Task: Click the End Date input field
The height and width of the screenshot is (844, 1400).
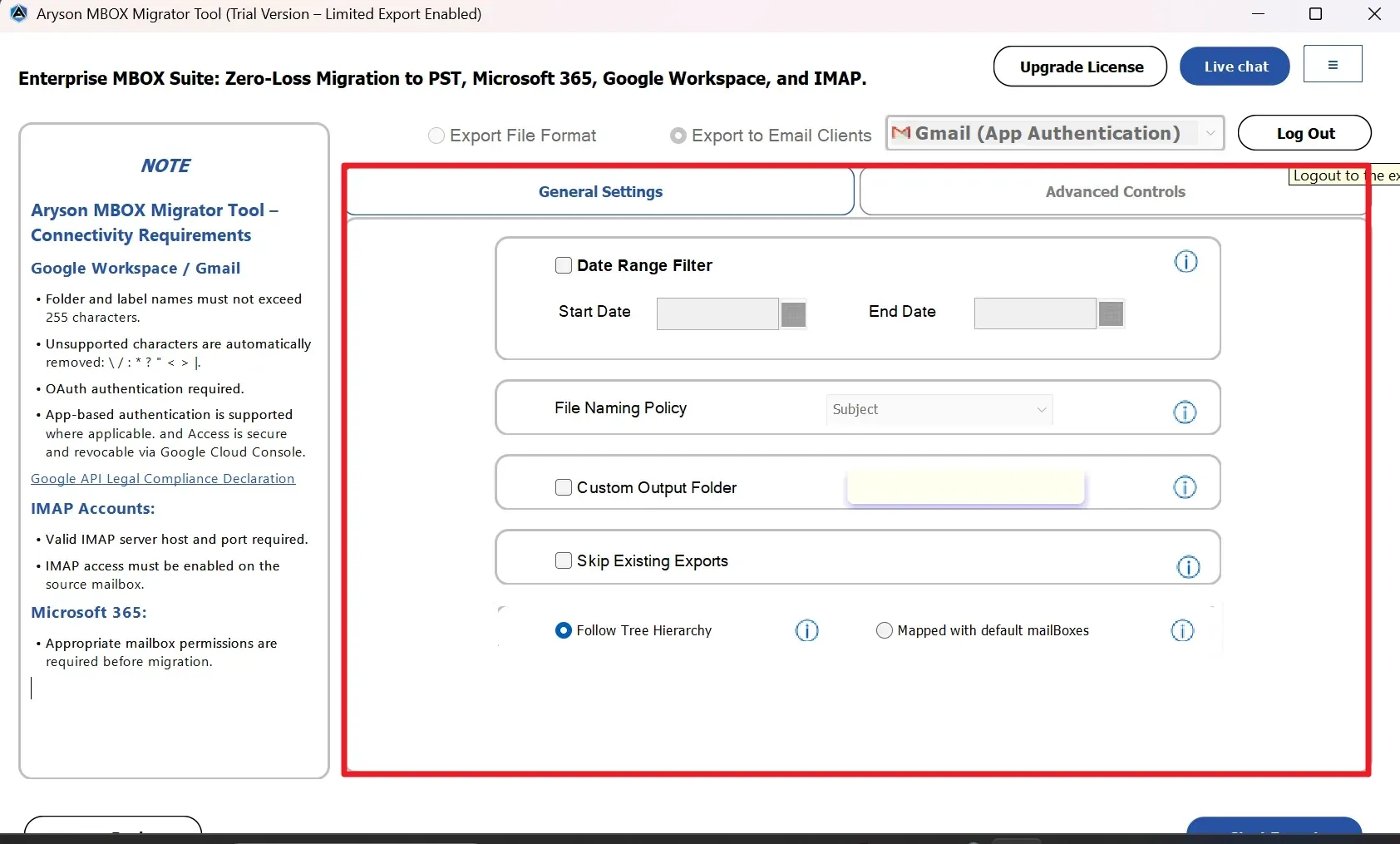Action: click(1035, 313)
